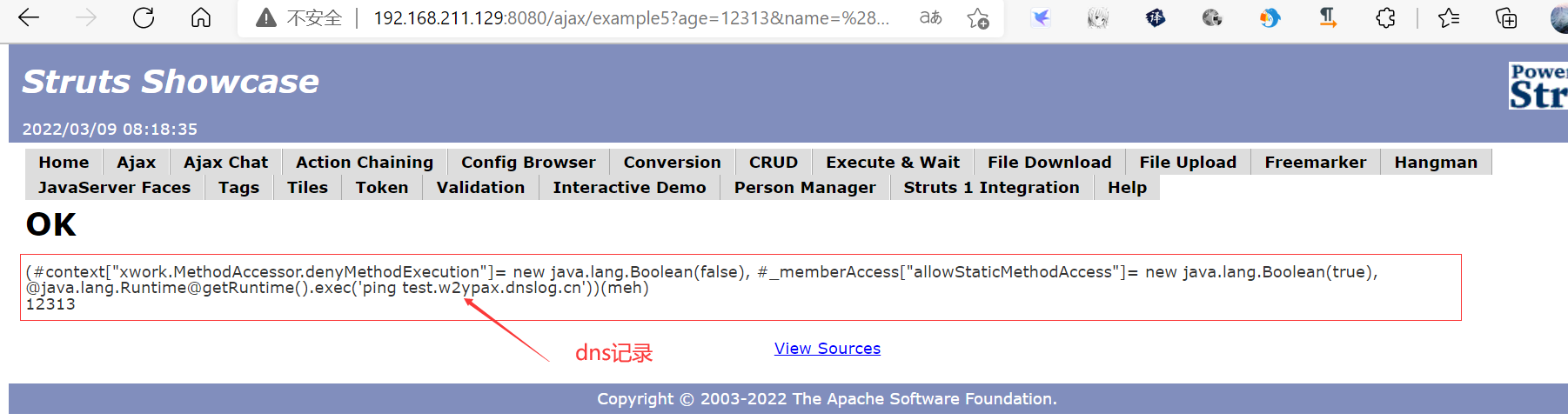
Task: Open the collections panel
Action: coord(1506,18)
